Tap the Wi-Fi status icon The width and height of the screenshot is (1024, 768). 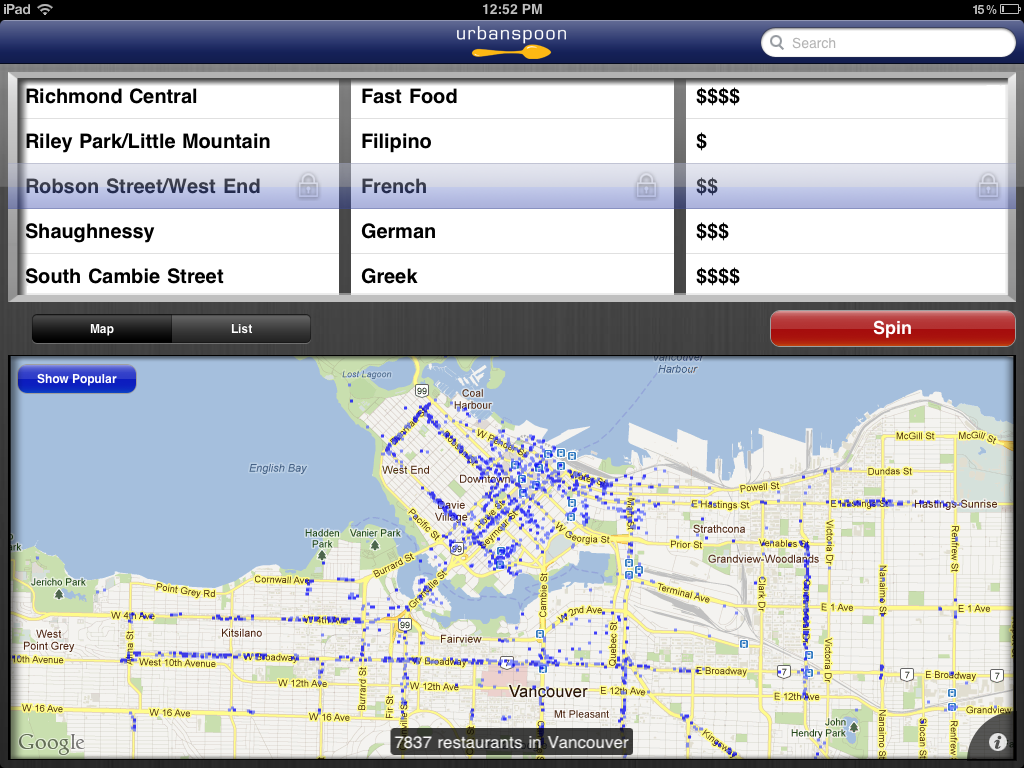click(45, 9)
